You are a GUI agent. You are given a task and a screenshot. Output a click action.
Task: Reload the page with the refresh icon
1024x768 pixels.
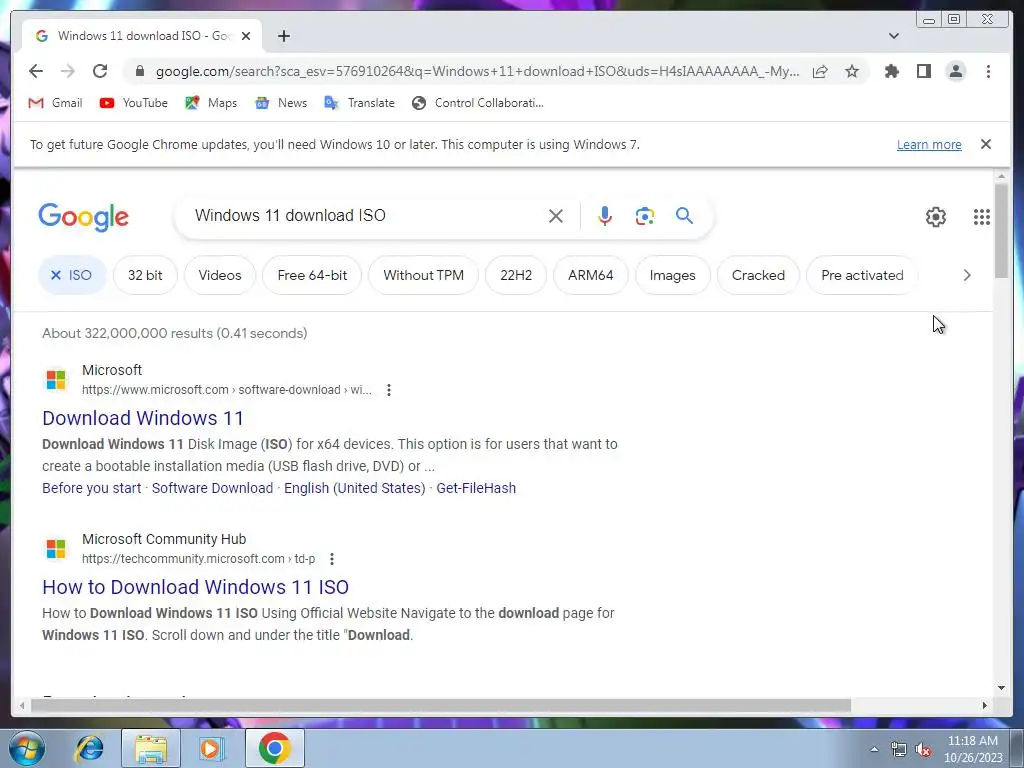100,71
